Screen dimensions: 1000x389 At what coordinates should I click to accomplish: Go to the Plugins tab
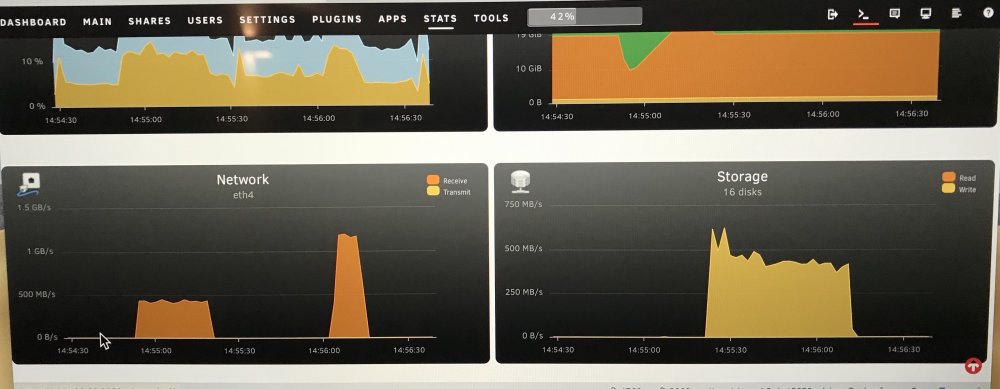tap(337, 19)
